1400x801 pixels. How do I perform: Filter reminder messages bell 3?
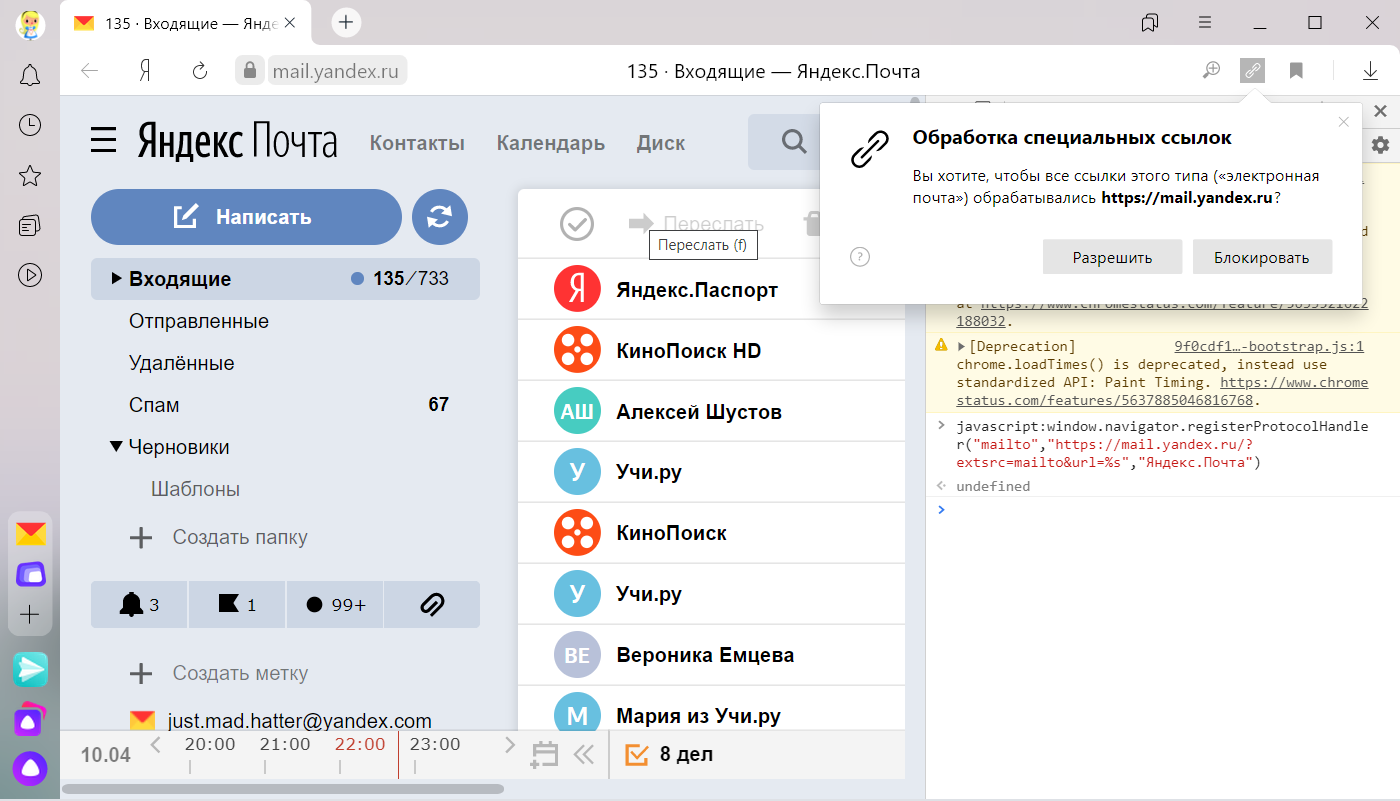[x=139, y=604]
